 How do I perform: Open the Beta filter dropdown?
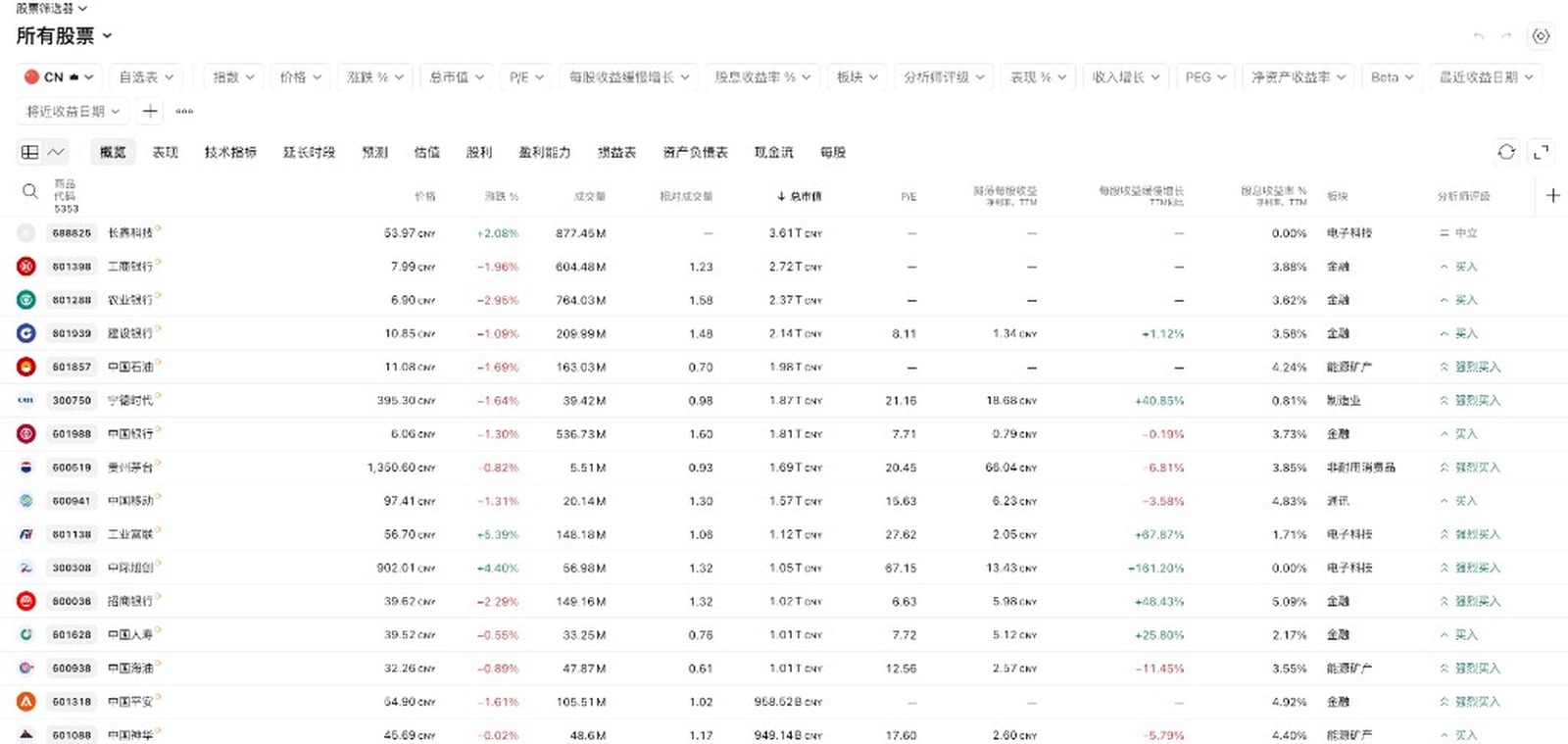(x=1392, y=76)
